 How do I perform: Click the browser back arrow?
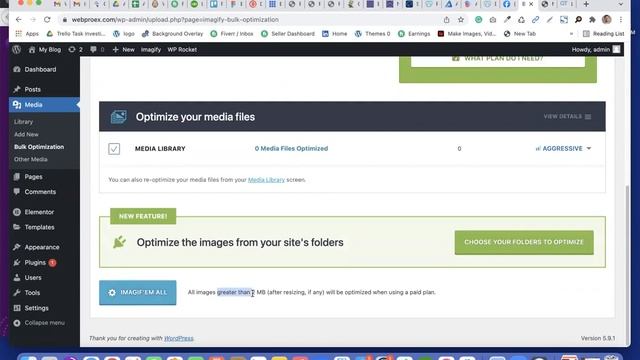pyautogui.click(x=19, y=20)
